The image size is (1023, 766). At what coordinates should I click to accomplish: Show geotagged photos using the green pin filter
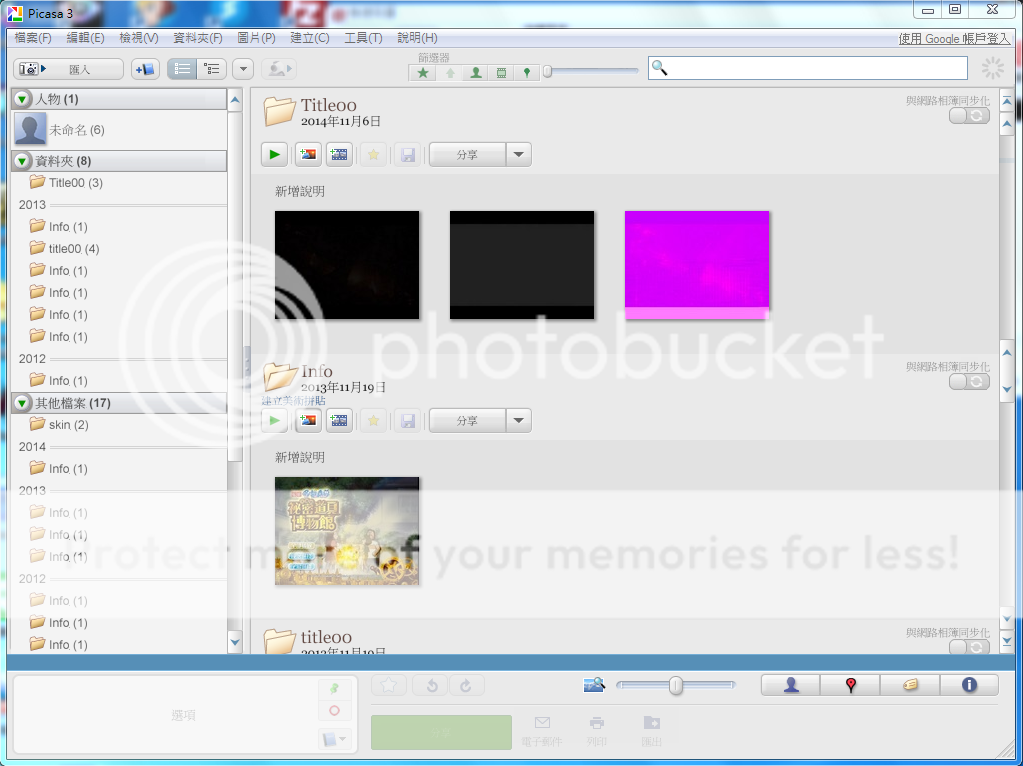coord(525,71)
